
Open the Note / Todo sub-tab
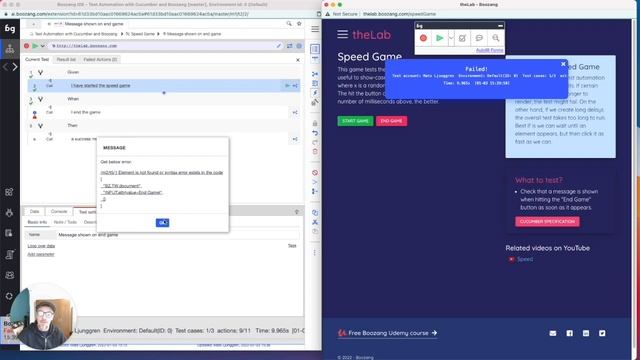[x=65, y=222]
